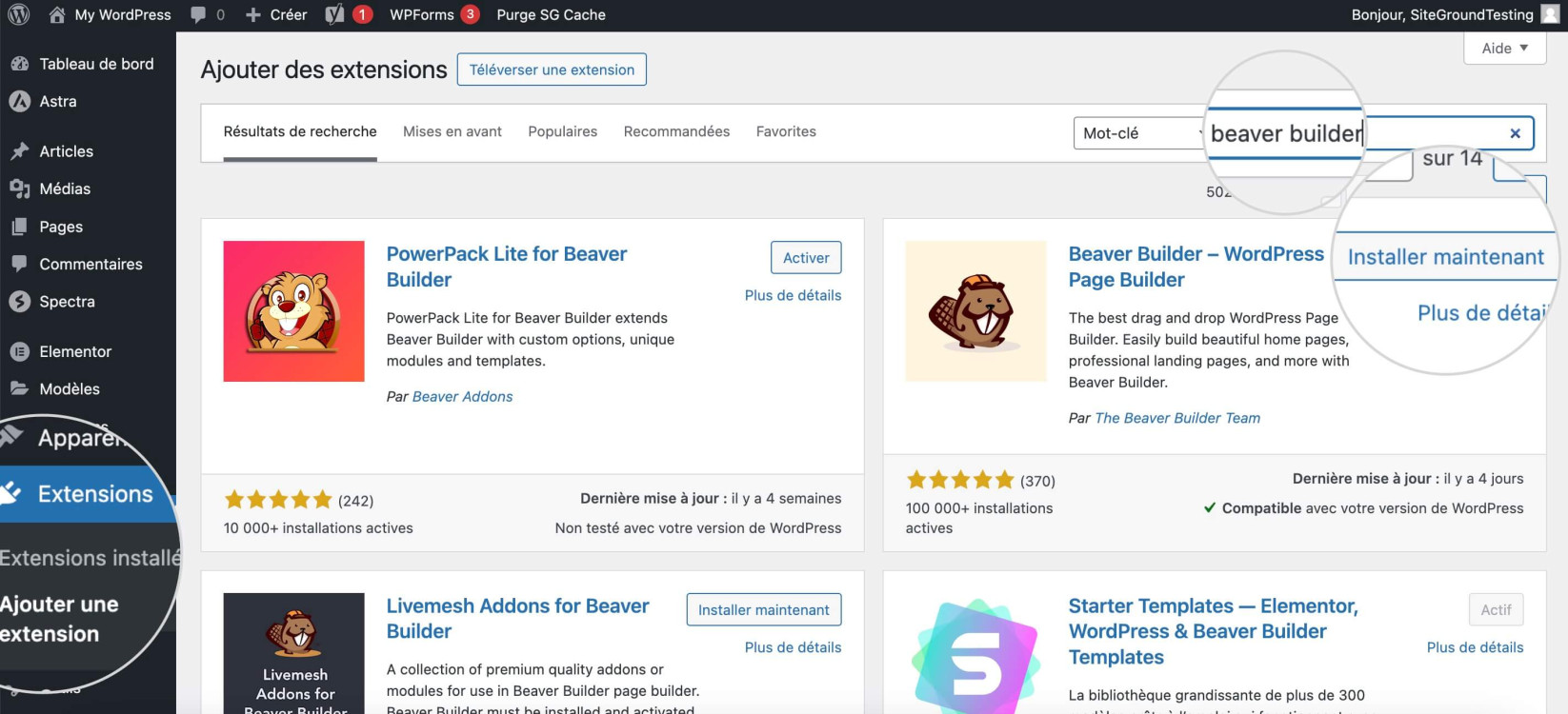Click the plus icon next to Créer
This screenshot has width=1568, height=714.
coord(252,14)
